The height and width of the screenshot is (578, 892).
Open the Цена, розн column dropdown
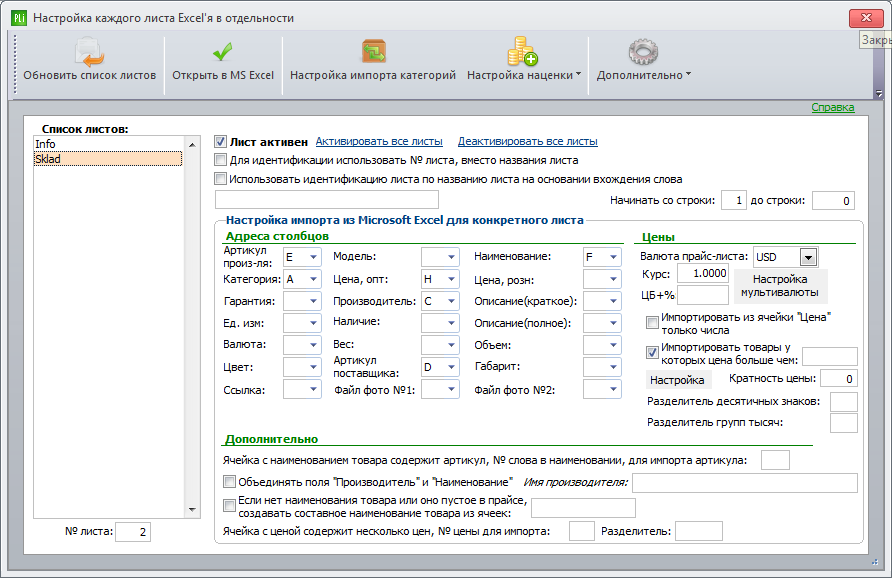(613, 279)
